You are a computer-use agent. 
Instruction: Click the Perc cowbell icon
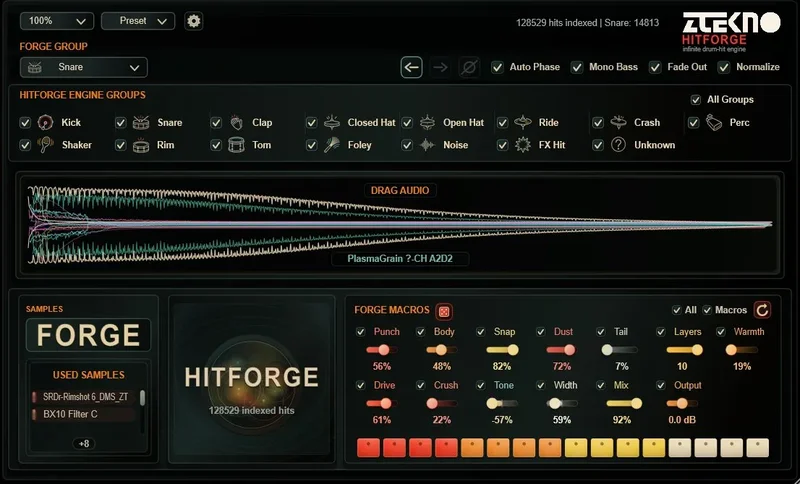(714, 122)
